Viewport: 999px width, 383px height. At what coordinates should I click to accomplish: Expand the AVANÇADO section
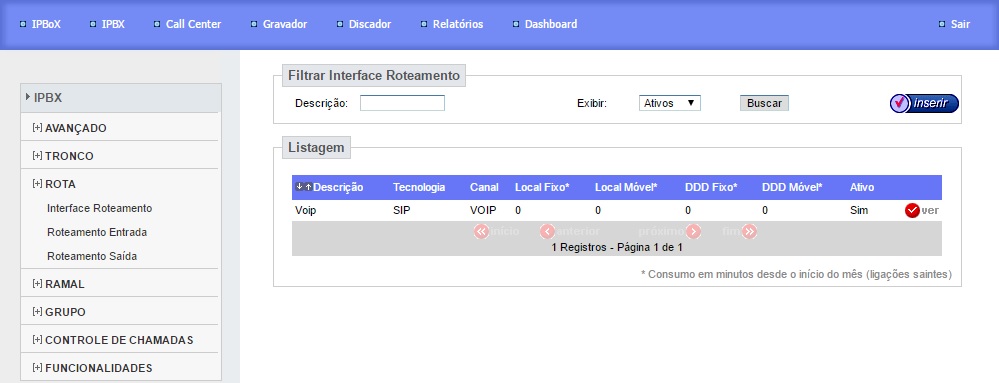tap(69, 128)
